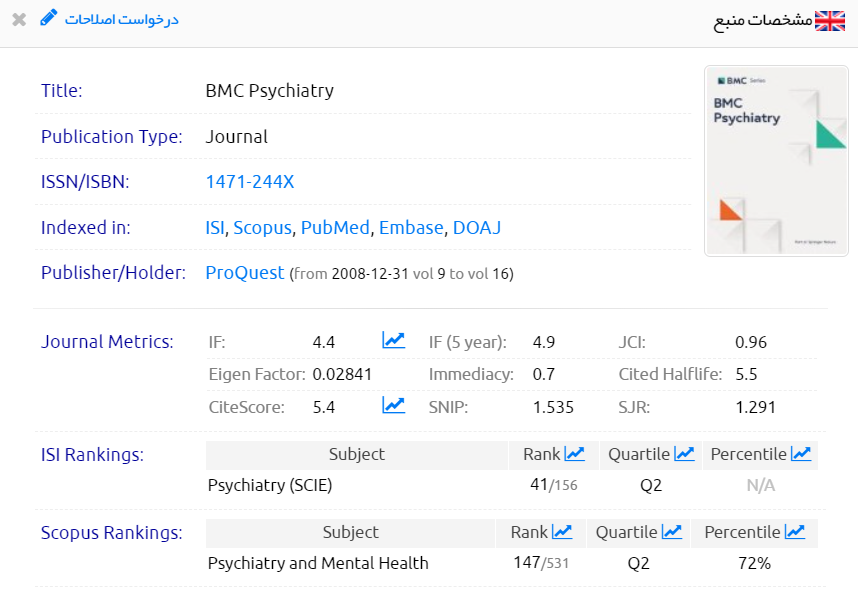Open the CiteScore trend chart icon
This screenshot has width=858, height=599.
tap(393, 406)
